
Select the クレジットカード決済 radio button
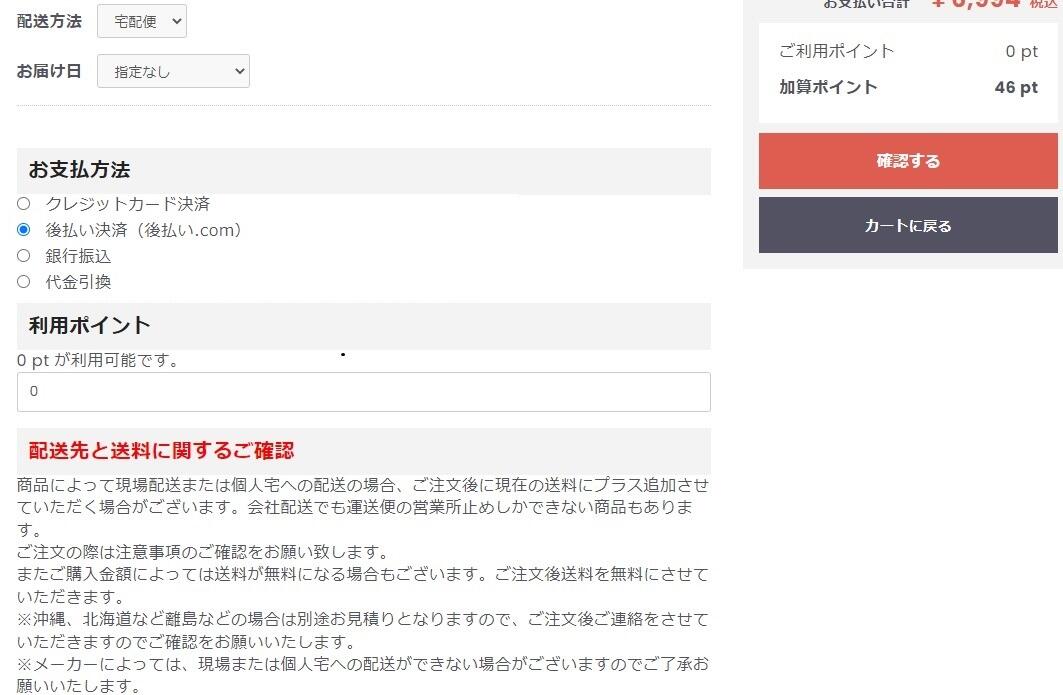point(24,203)
